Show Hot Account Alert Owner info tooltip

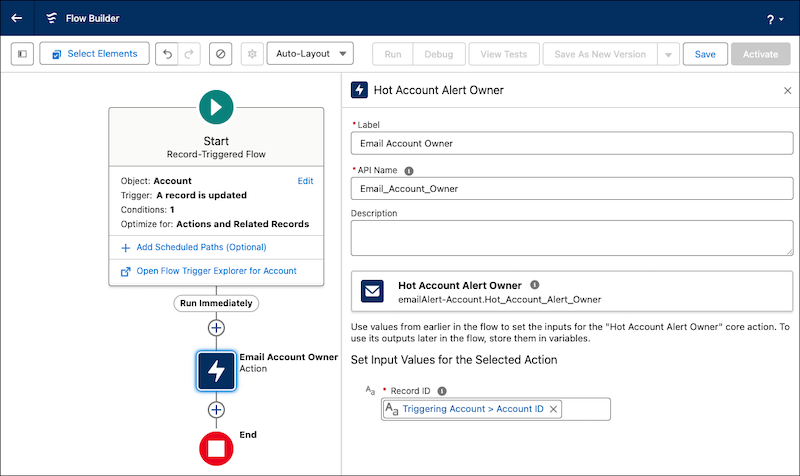coord(534,285)
